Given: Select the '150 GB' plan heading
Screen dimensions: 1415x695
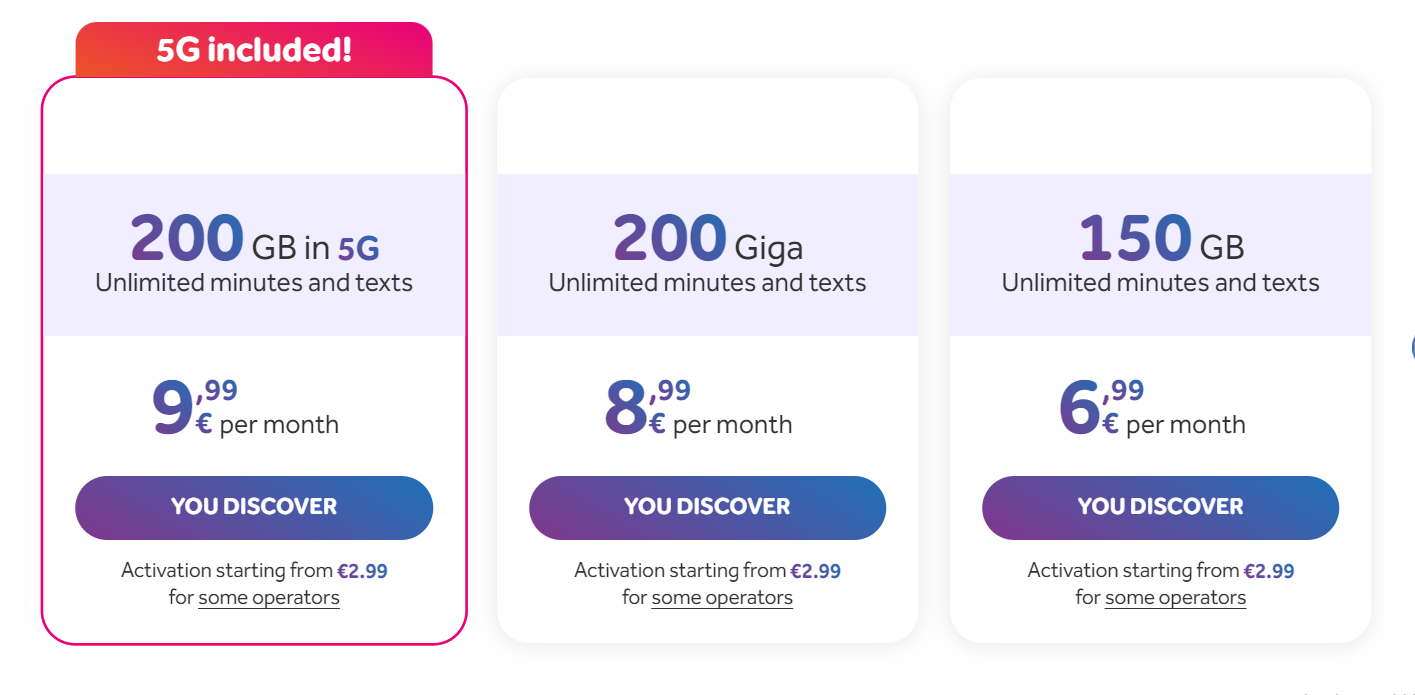Looking at the screenshot, I should point(1160,238).
